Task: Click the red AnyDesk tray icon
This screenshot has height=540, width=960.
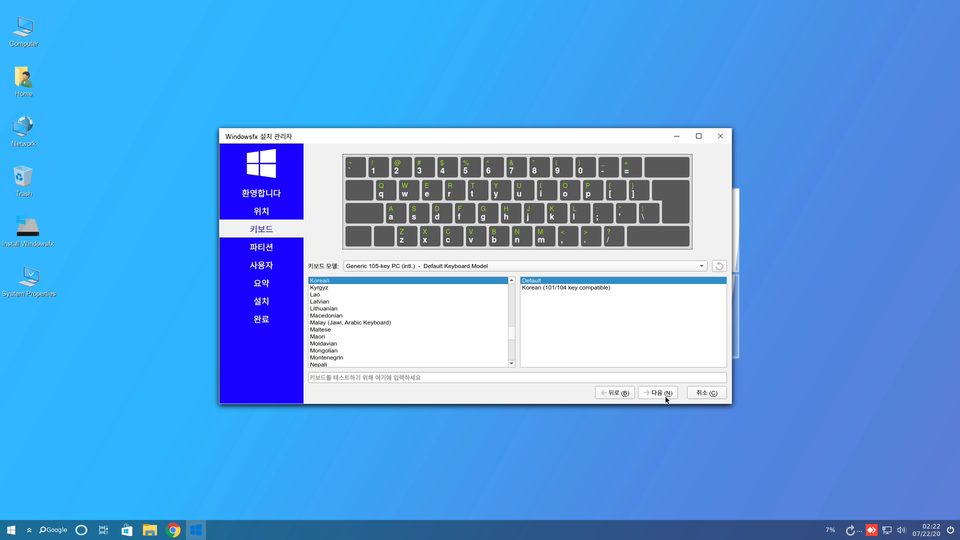Action: point(871,530)
